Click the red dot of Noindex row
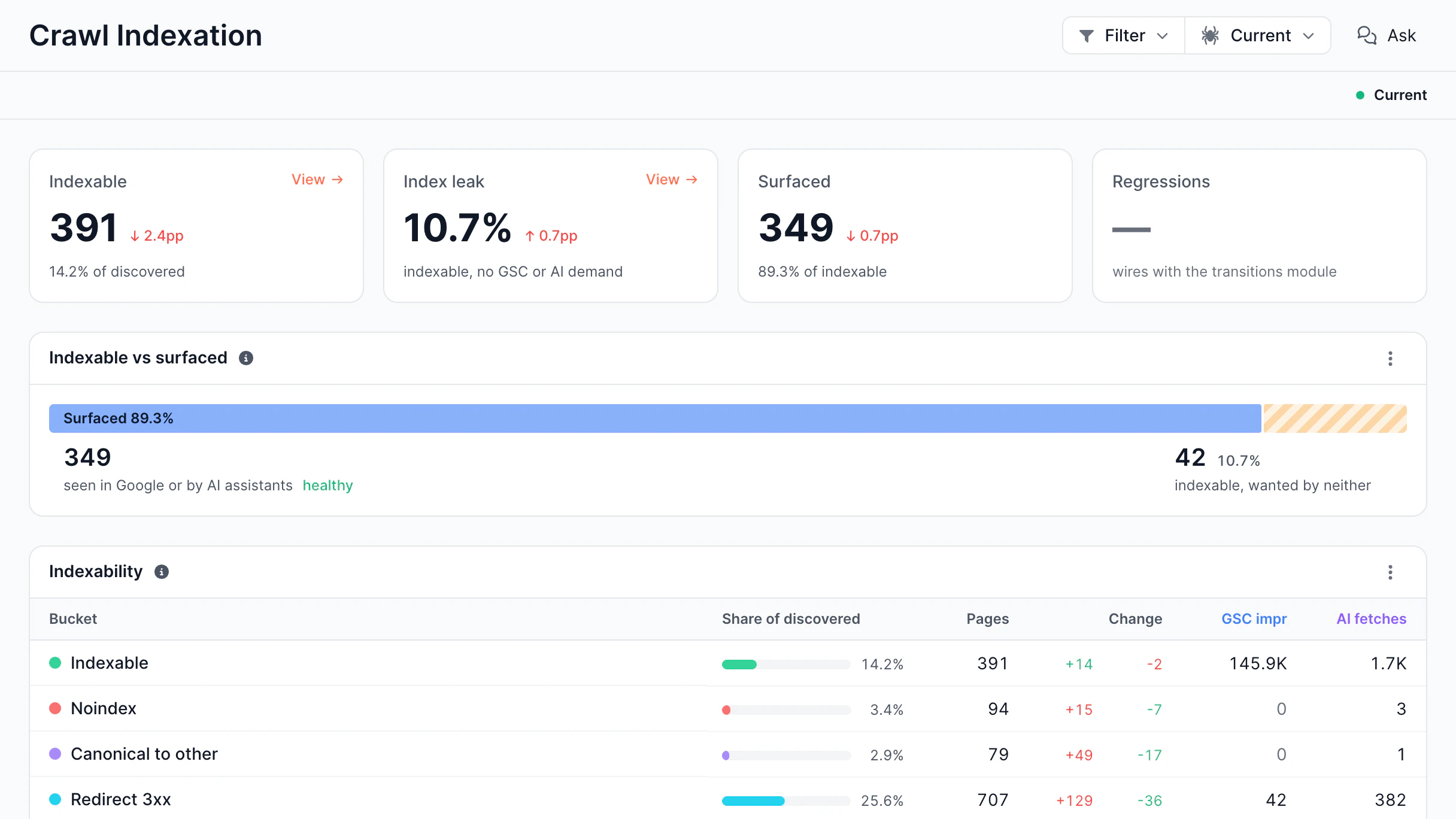Image resolution: width=1456 pixels, height=819 pixels. tap(55, 708)
